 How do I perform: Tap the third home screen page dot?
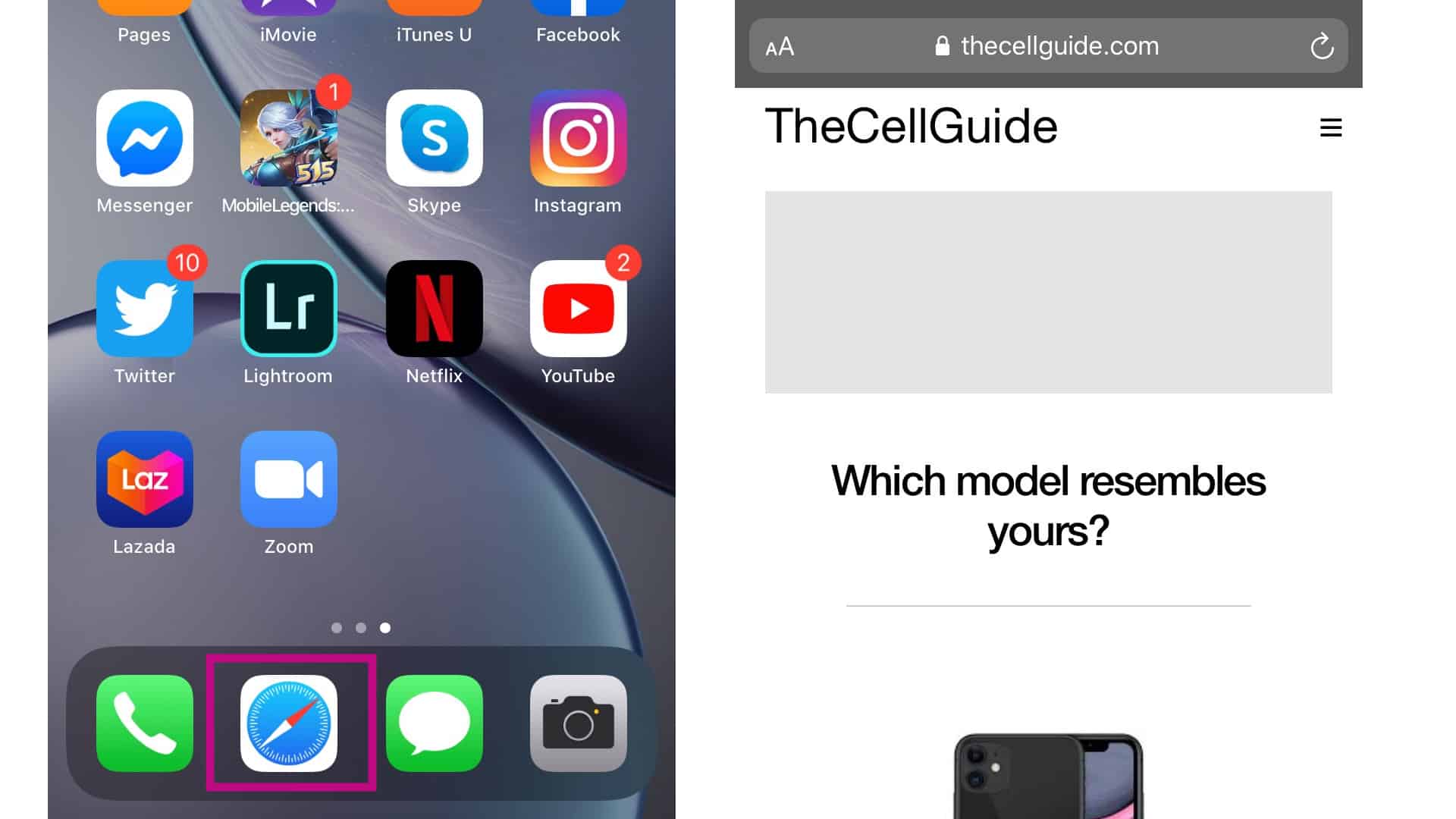pos(385,627)
